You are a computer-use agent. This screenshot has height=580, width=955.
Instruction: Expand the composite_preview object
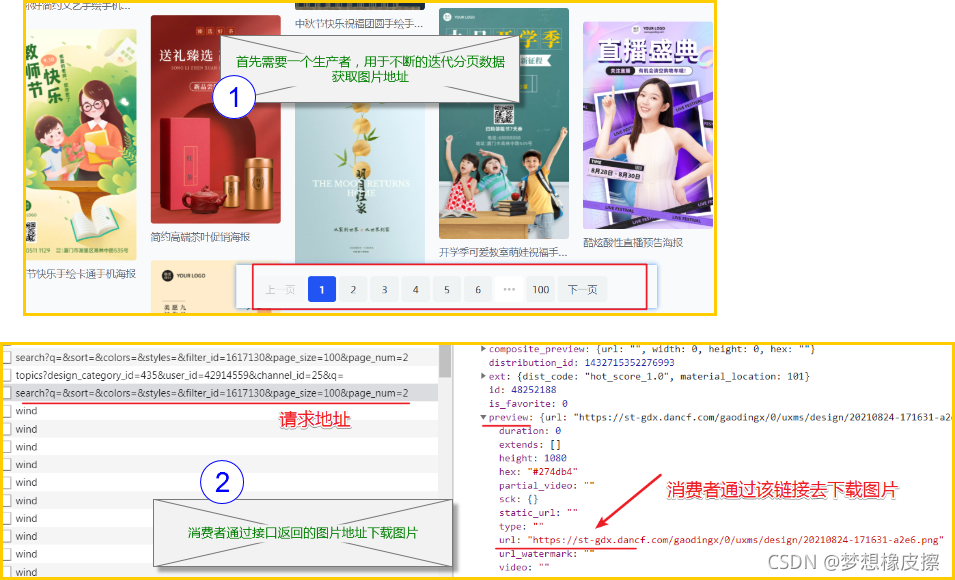click(484, 349)
